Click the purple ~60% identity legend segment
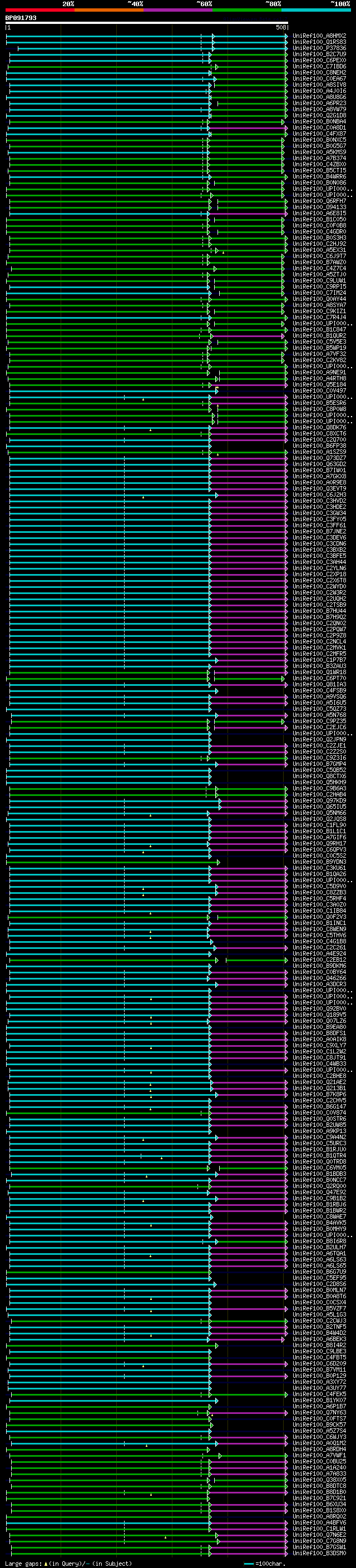Image resolution: width=356 pixels, height=1568 pixels. pyautogui.click(x=179, y=10)
